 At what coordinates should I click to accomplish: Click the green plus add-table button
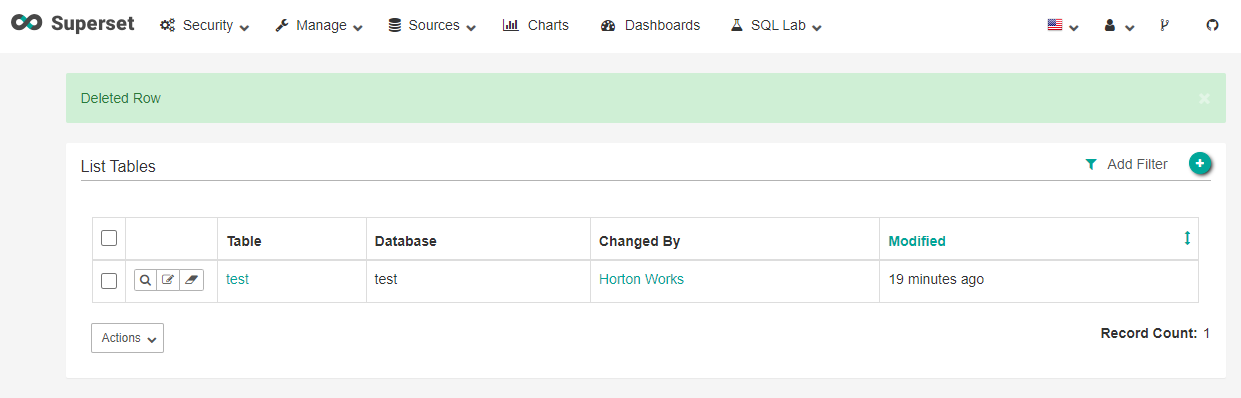1200,163
